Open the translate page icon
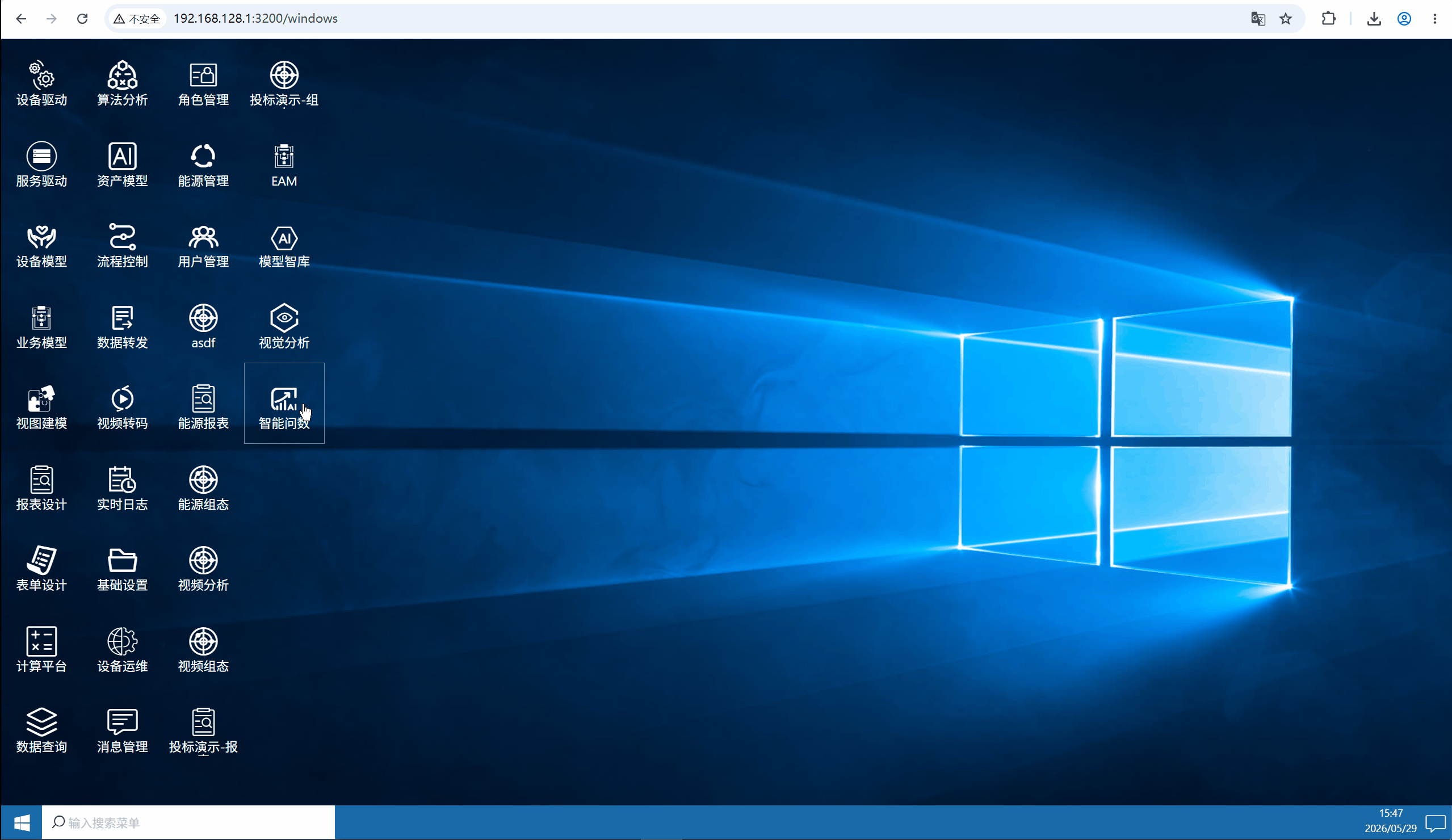This screenshot has width=1452, height=840. click(x=1258, y=19)
